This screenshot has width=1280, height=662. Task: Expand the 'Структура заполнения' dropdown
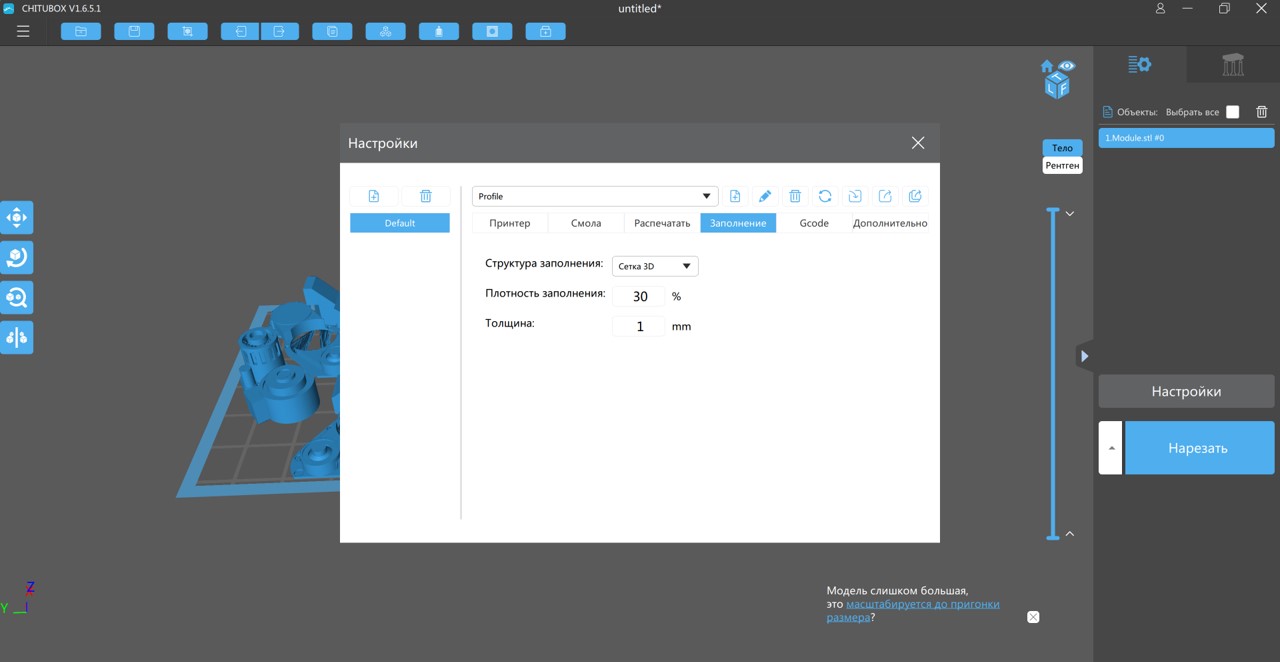pos(655,266)
